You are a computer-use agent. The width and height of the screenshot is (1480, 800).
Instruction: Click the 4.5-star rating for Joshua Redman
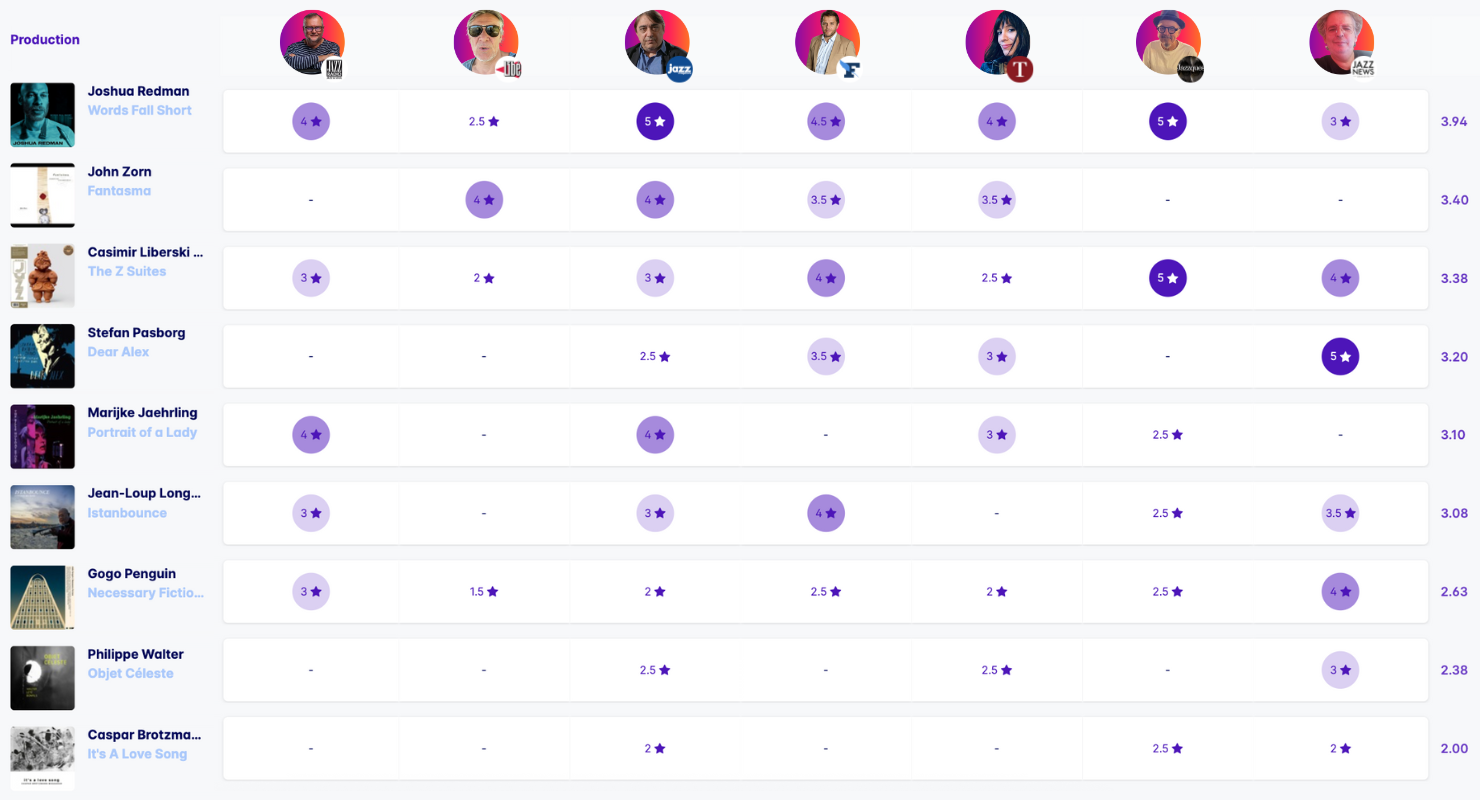(x=826, y=121)
